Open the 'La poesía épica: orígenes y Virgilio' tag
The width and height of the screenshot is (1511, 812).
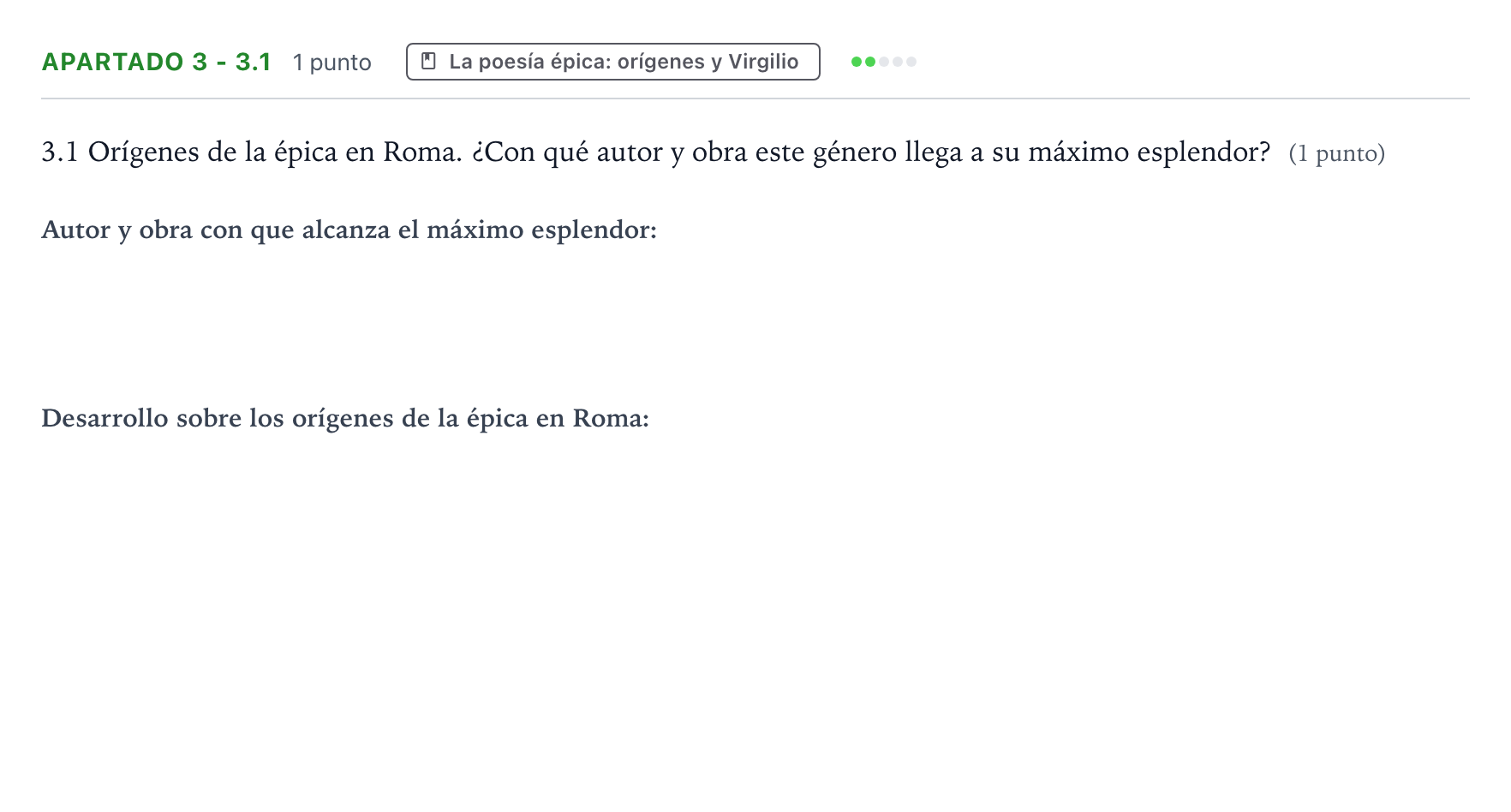(x=613, y=62)
